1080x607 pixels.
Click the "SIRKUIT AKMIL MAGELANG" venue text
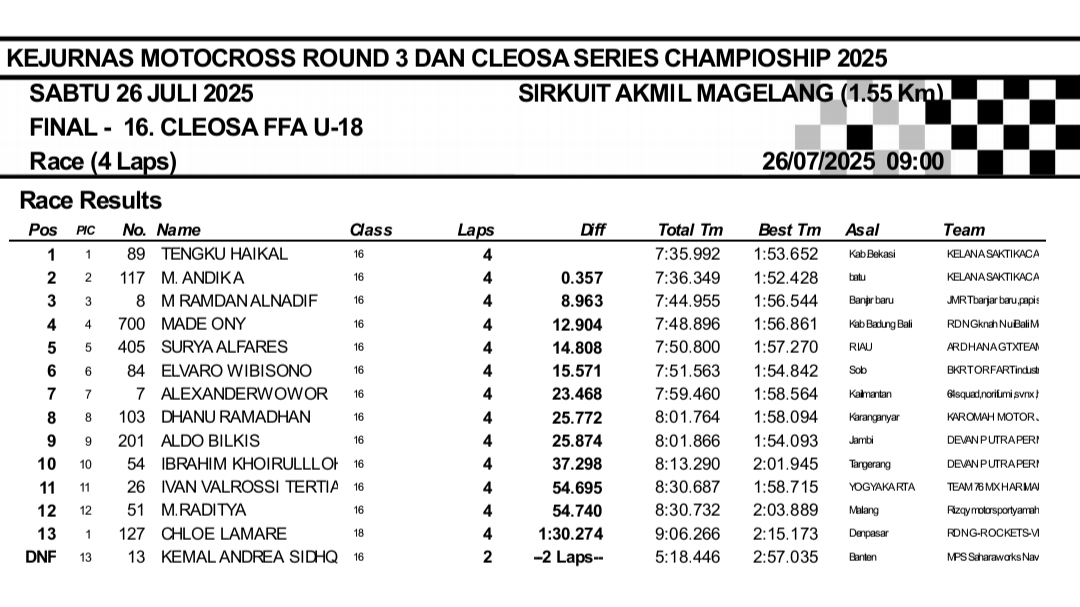click(730, 94)
